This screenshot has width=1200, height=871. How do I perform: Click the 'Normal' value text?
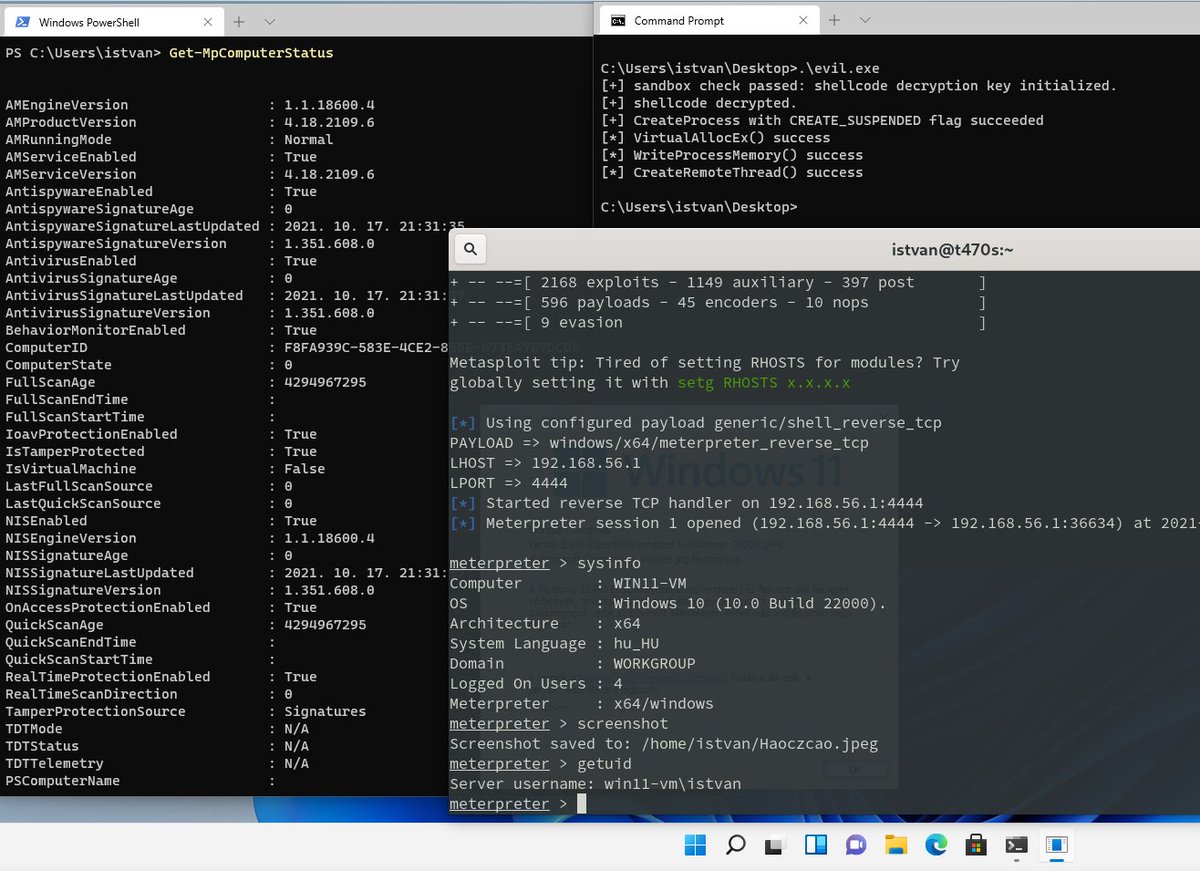point(309,140)
